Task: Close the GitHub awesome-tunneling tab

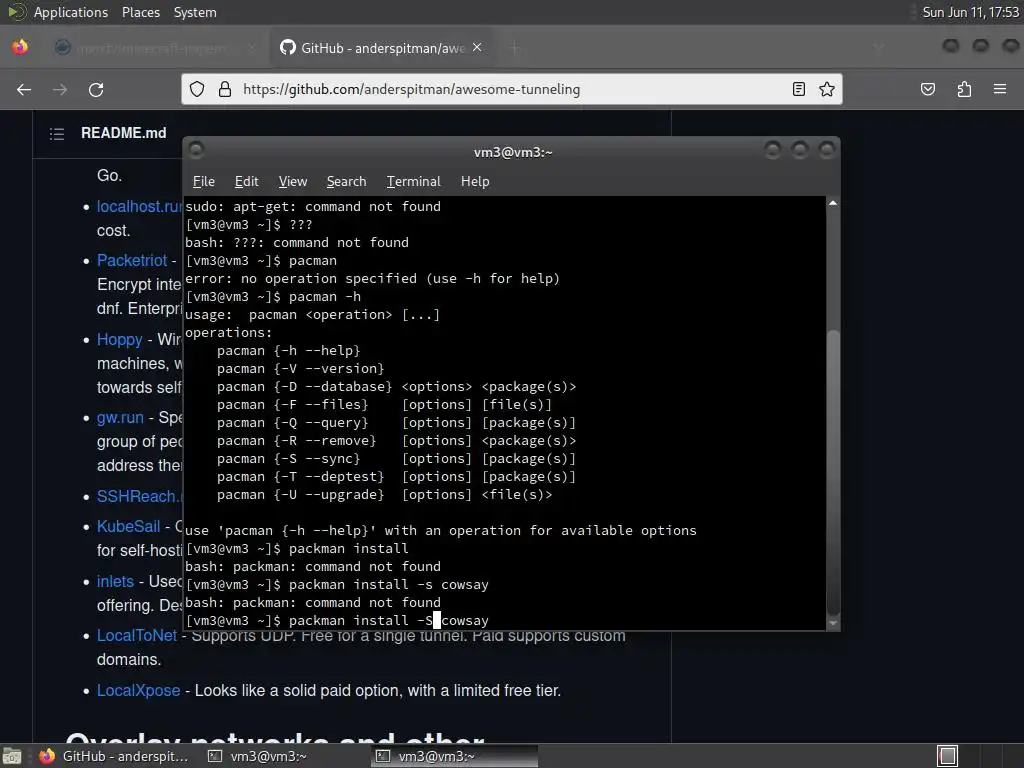Action: coord(477,47)
